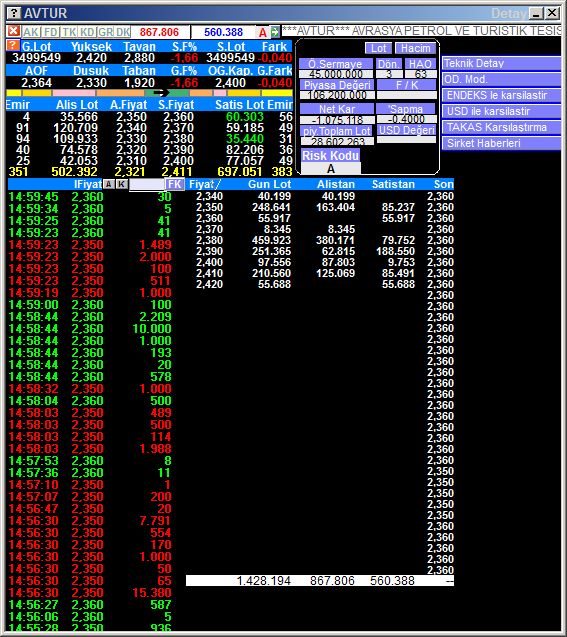The height and width of the screenshot is (637, 567).
Task: Click the 1.428.194 total in summary row
Action: point(263,581)
